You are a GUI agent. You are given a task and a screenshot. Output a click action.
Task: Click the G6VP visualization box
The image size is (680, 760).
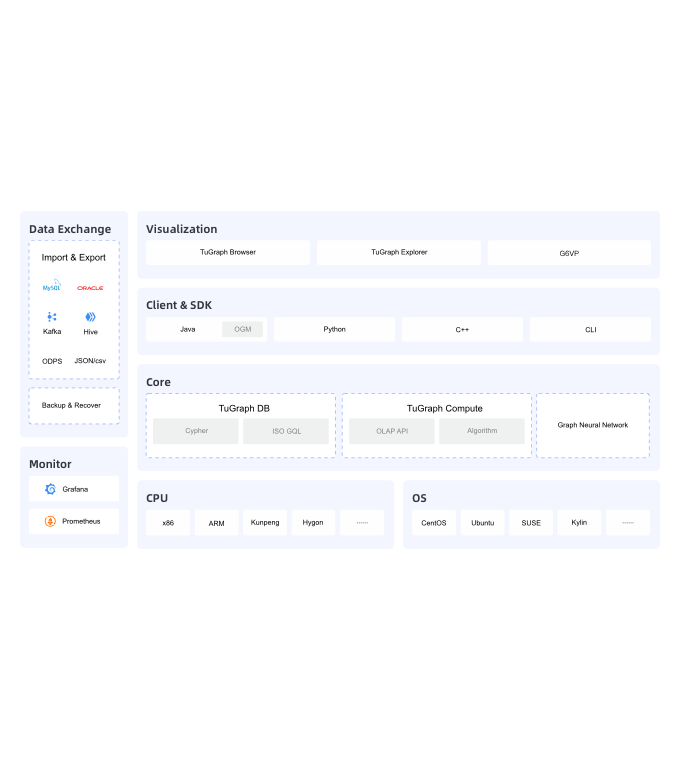click(569, 253)
